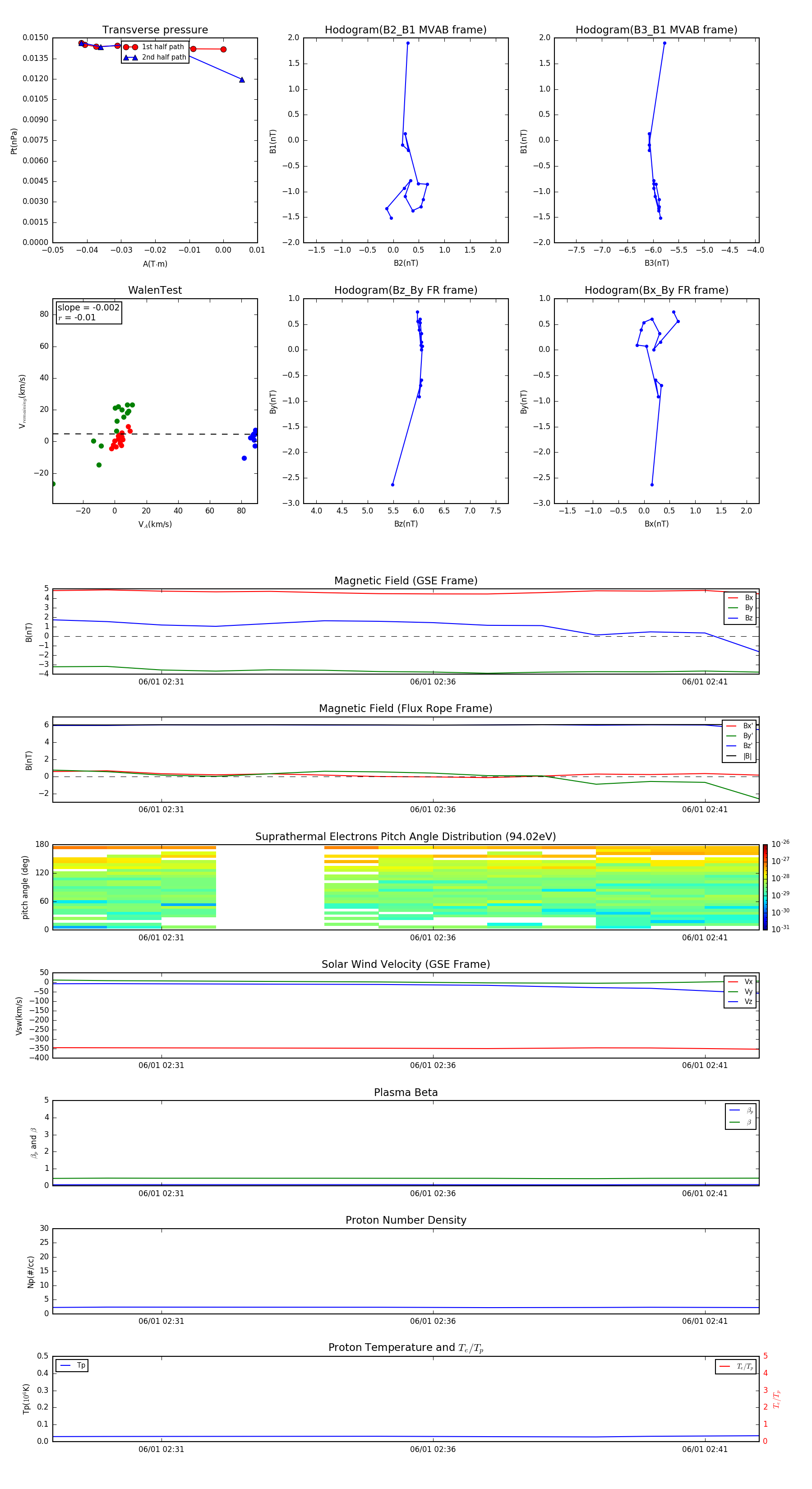
Task: Click the Magnetic Field (Flux Rope Frame) title
Action: pos(406,709)
